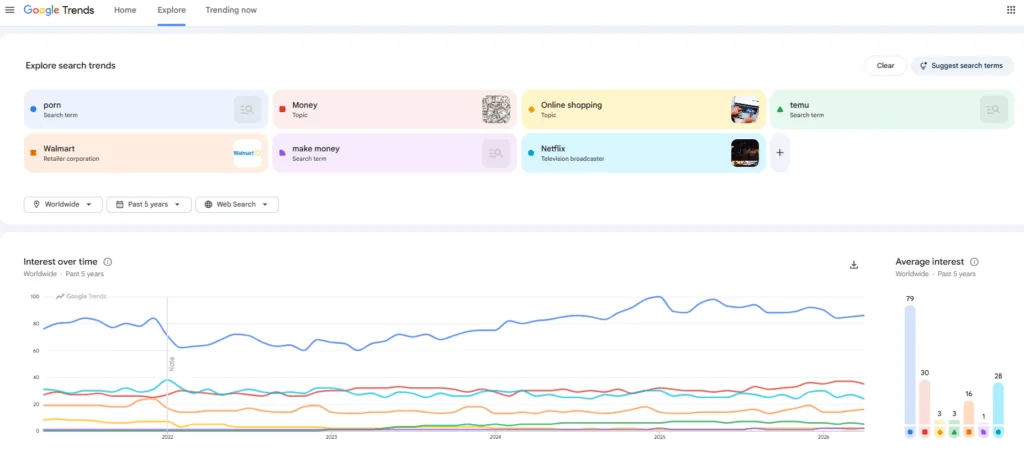Select the Online shopping topic card
Image resolution: width=1024 pixels, height=458 pixels.
(643, 109)
